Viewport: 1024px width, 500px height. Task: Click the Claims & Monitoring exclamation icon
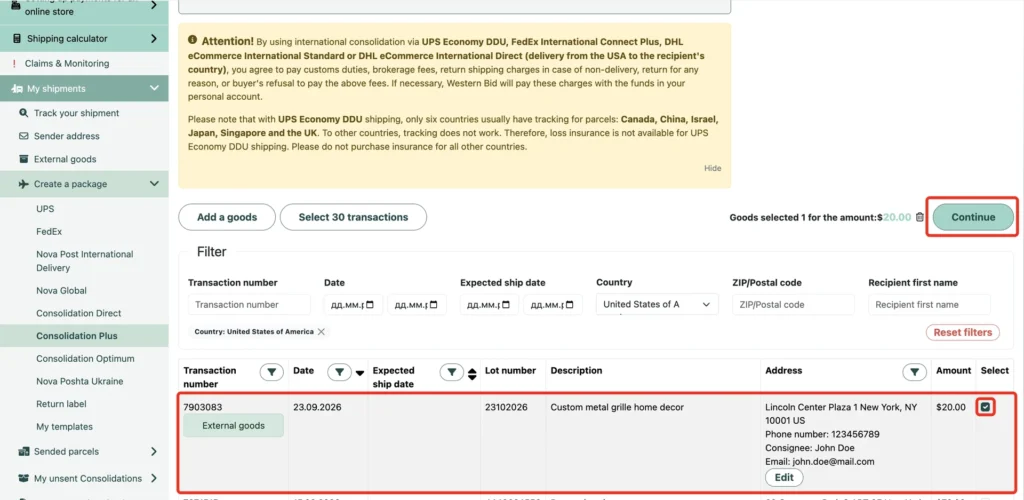pyautogui.click(x=14, y=64)
